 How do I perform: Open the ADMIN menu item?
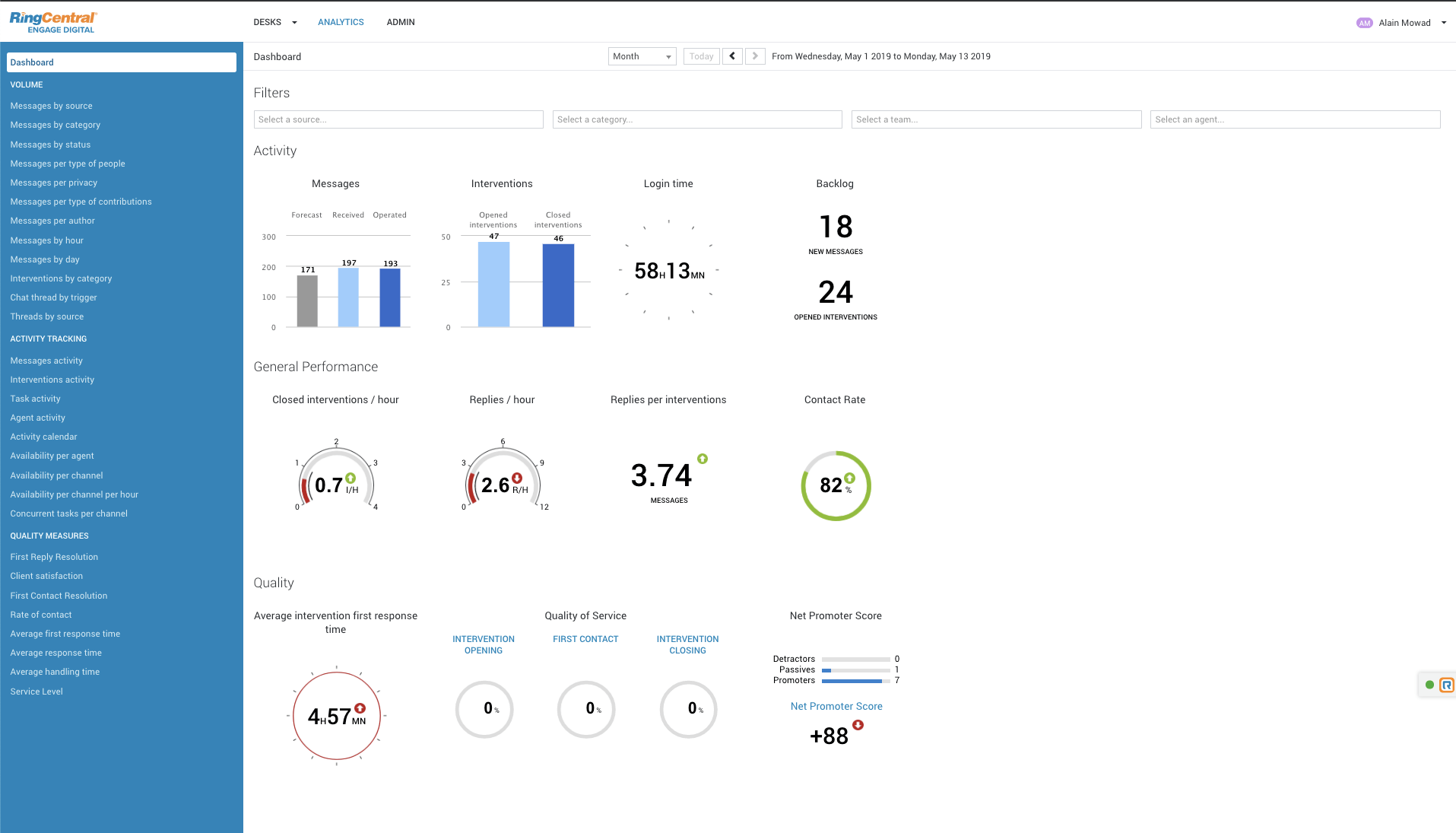[401, 22]
